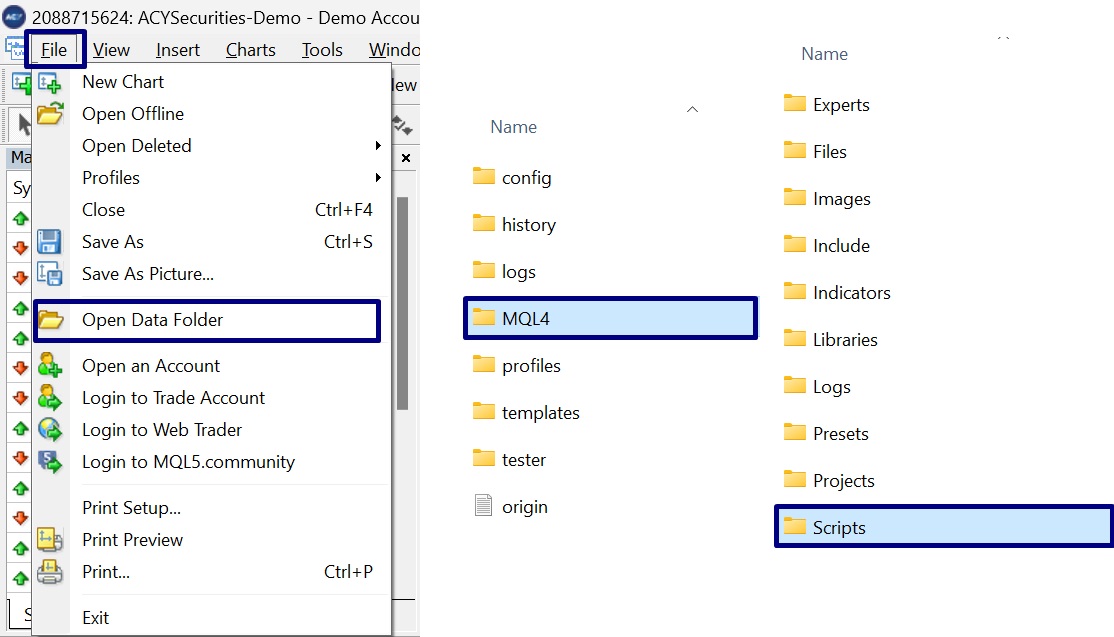Click the Save As floppy disk icon

[50, 242]
